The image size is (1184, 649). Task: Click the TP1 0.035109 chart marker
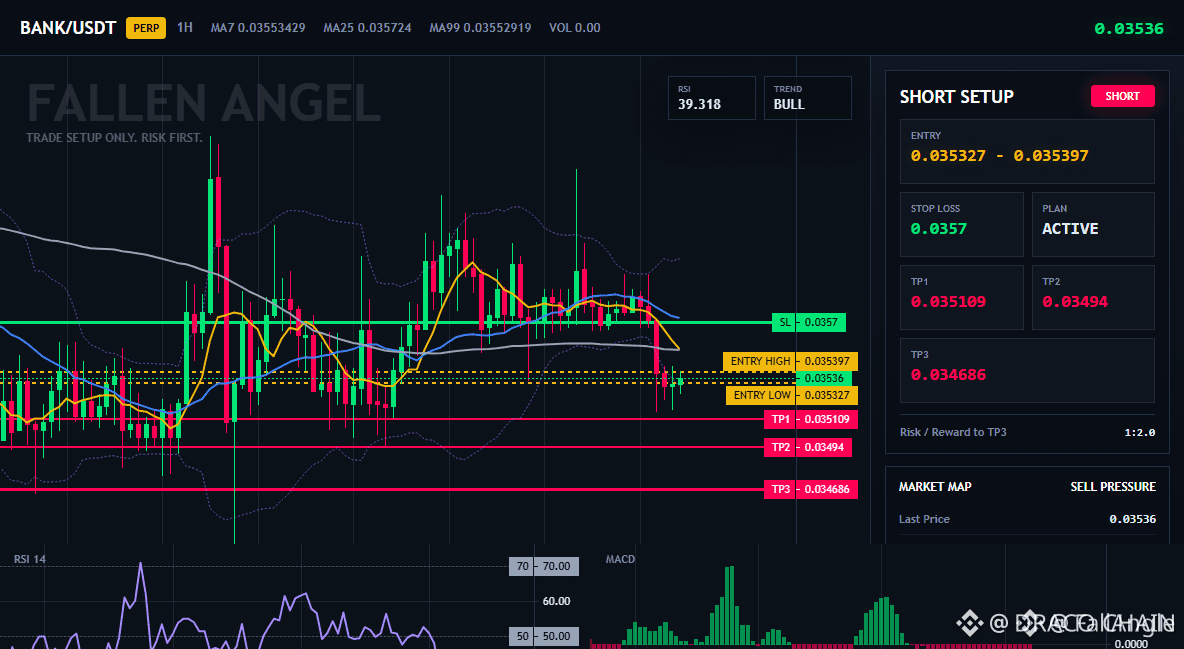pos(810,419)
